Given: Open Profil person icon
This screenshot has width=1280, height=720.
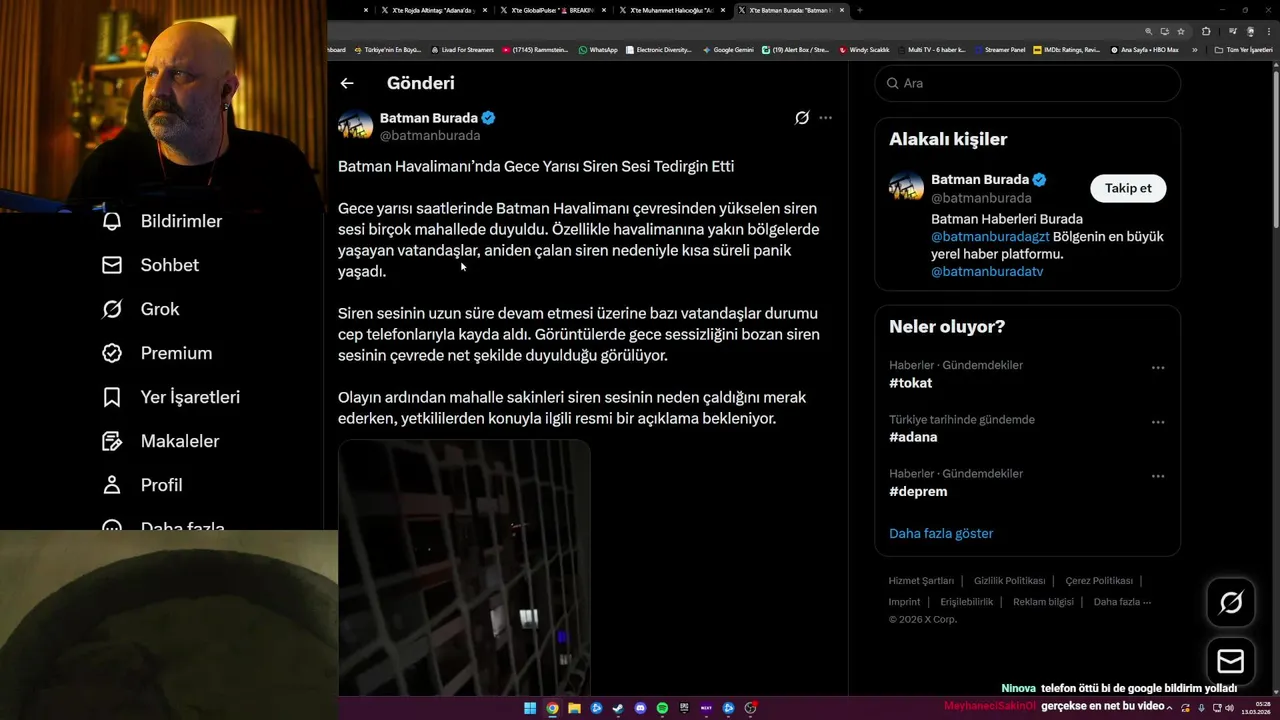Looking at the screenshot, I should pyautogui.click(x=112, y=485).
